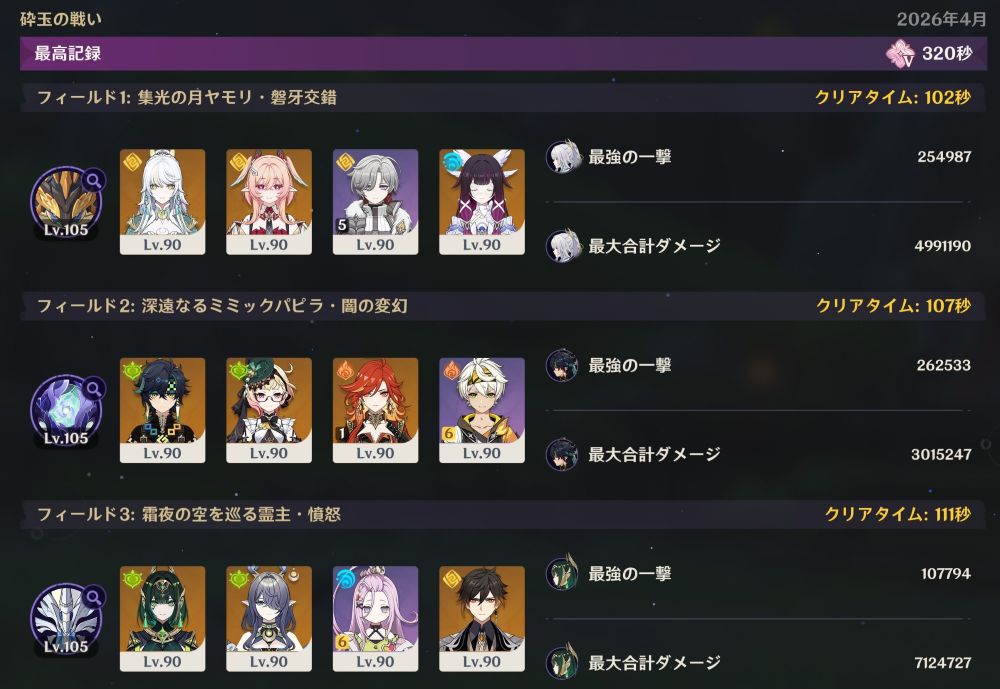Screen dimensions: 1000x689
Task: Click Field 3 strongest single strike avatar icon
Action: 562,573
